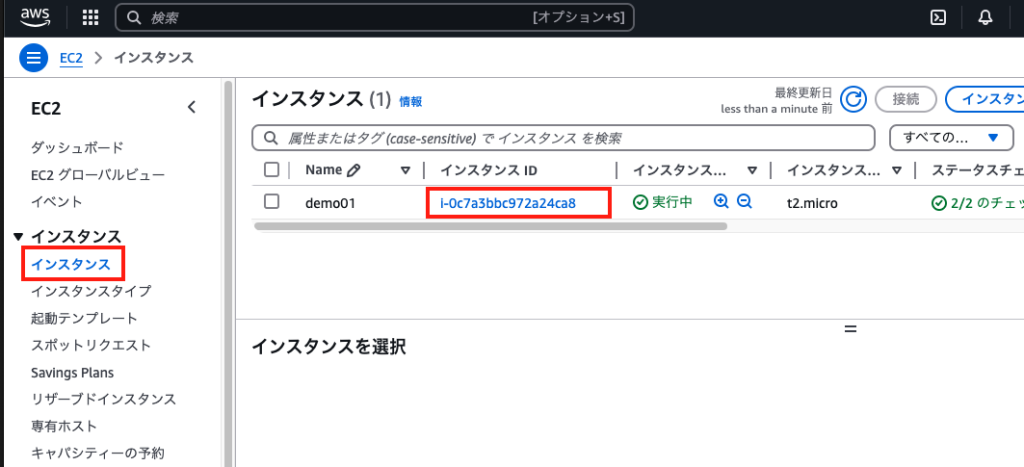Open the すべての… state filter dropdown
Viewport: 1024px width, 467px height.
point(951,138)
